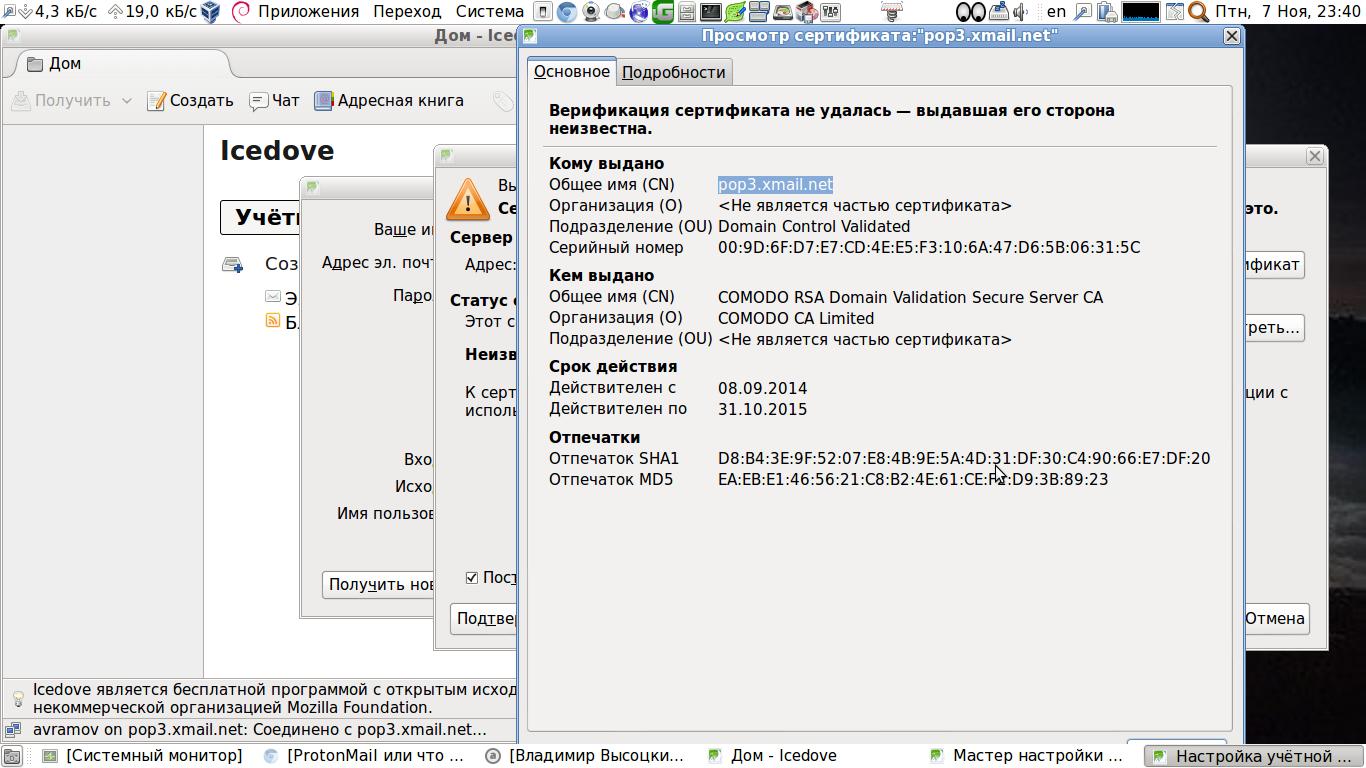Screen dimensions: 1366x768
Task: Switch to Дом - Icedove taskbar entry
Action: [807, 756]
